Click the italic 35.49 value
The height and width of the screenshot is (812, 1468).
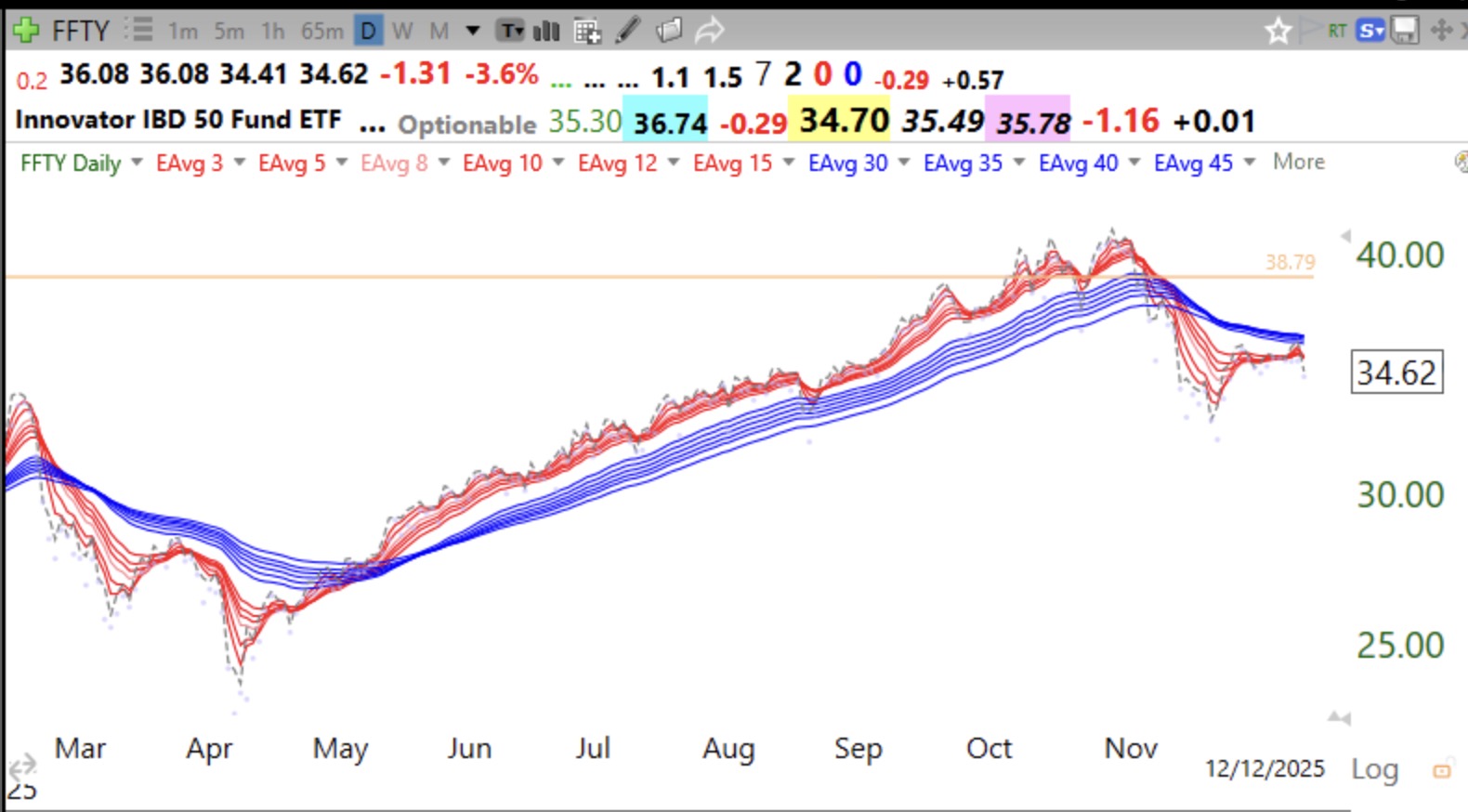pos(943,122)
